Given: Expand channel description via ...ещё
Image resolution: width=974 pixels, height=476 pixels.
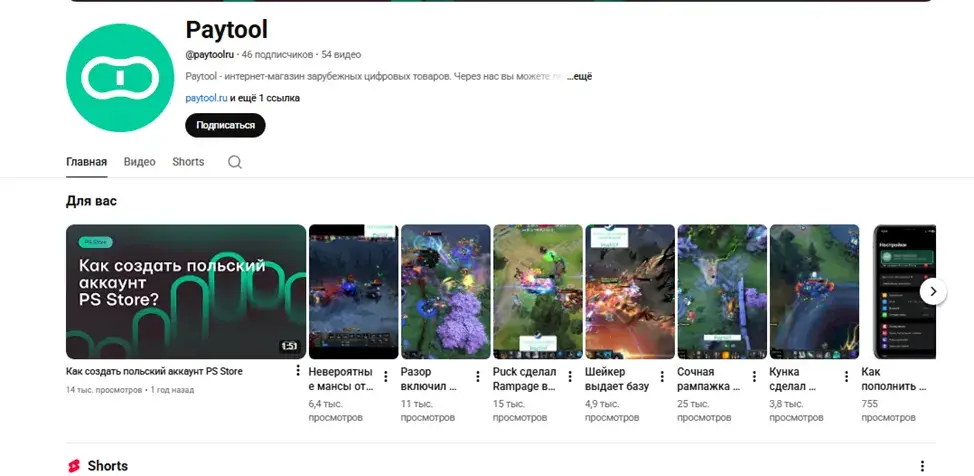Looking at the screenshot, I should [580, 77].
